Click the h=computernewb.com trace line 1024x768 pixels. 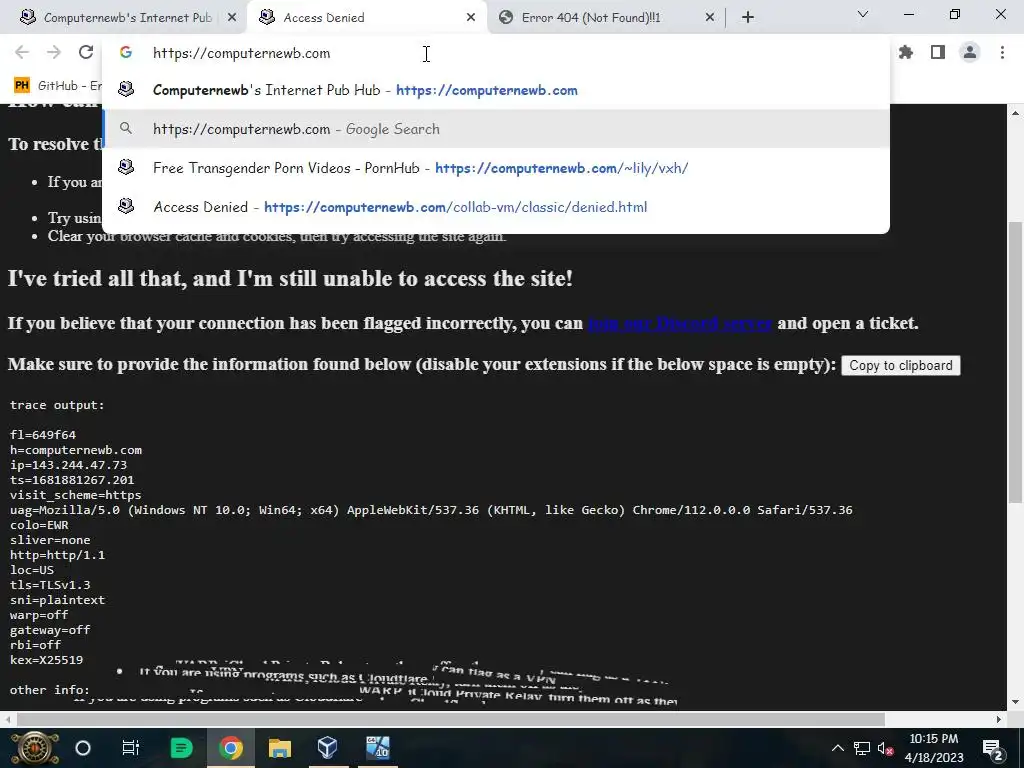click(76, 450)
